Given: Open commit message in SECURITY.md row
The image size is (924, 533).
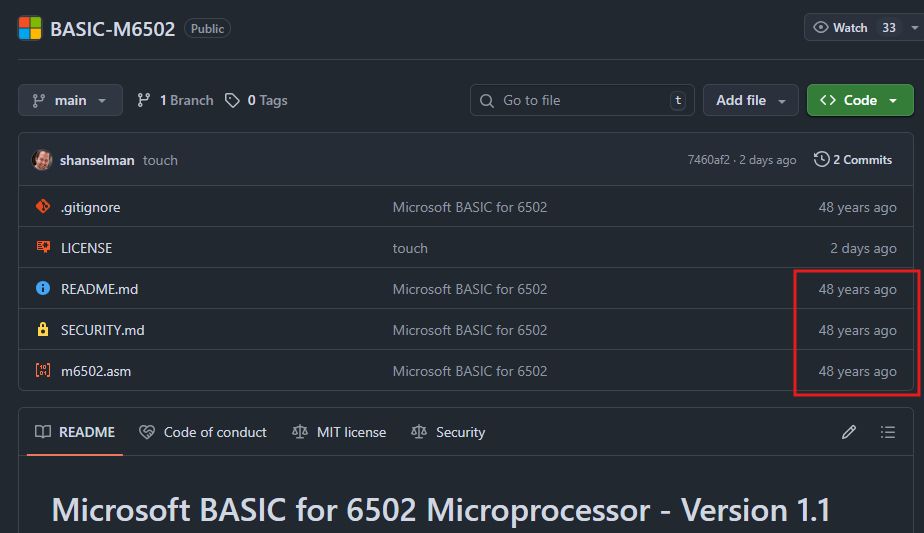Looking at the screenshot, I should point(470,330).
